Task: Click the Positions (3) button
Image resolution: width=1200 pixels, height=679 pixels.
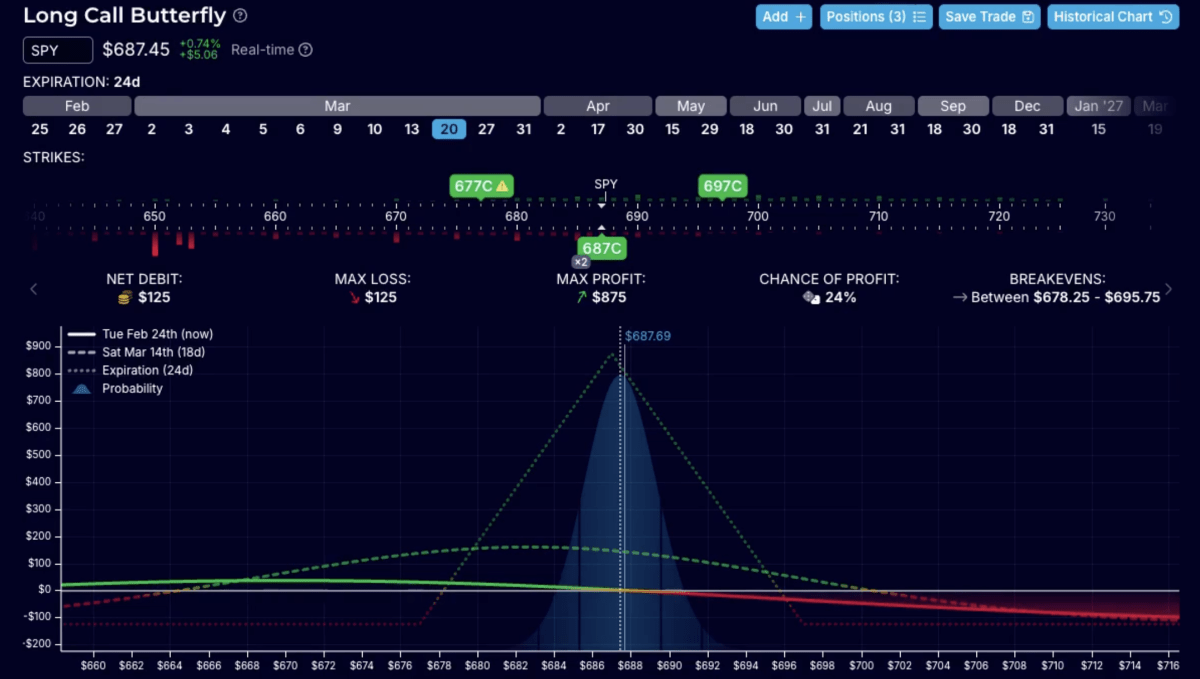Action: [x=876, y=17]
